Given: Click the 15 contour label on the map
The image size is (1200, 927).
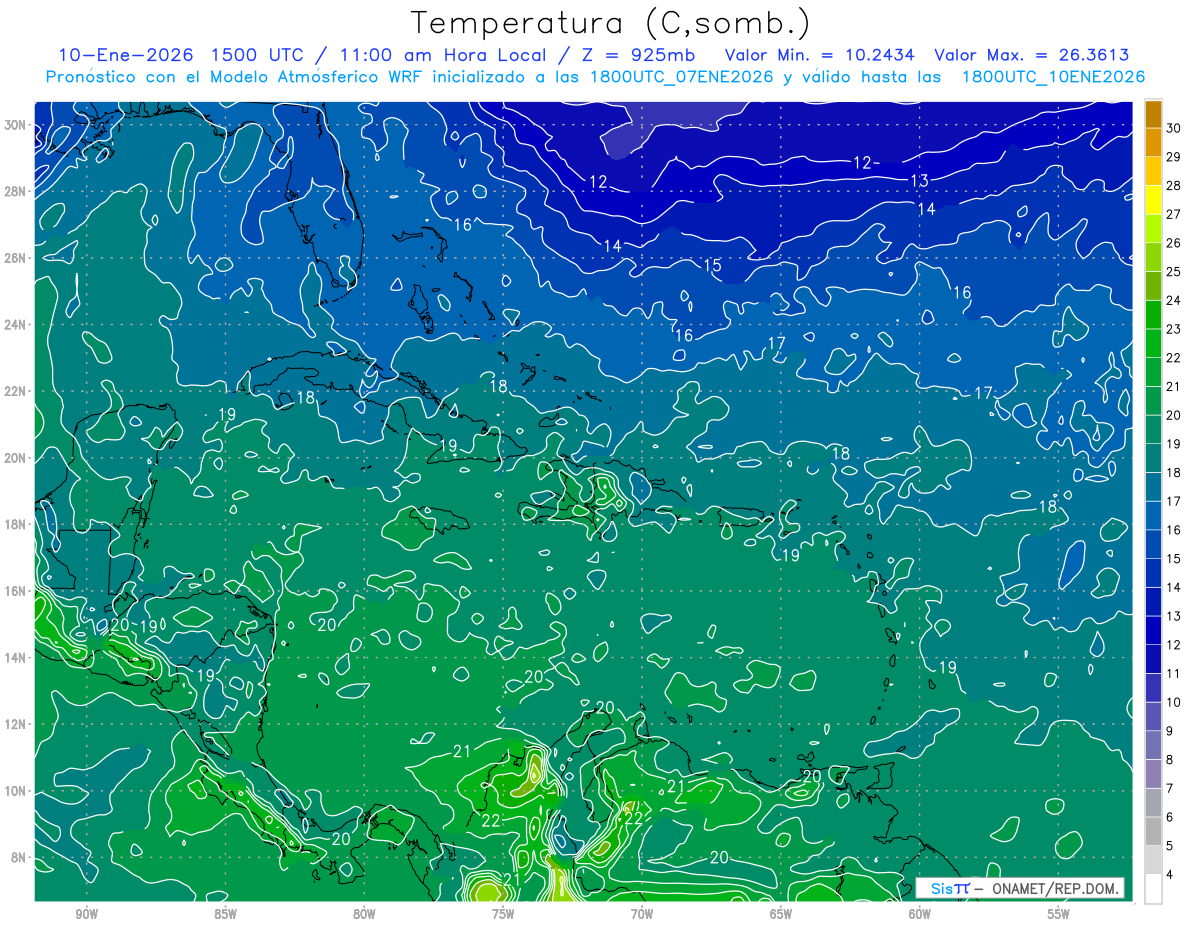Looking at the screenshot, I should [x=712, y=266].
